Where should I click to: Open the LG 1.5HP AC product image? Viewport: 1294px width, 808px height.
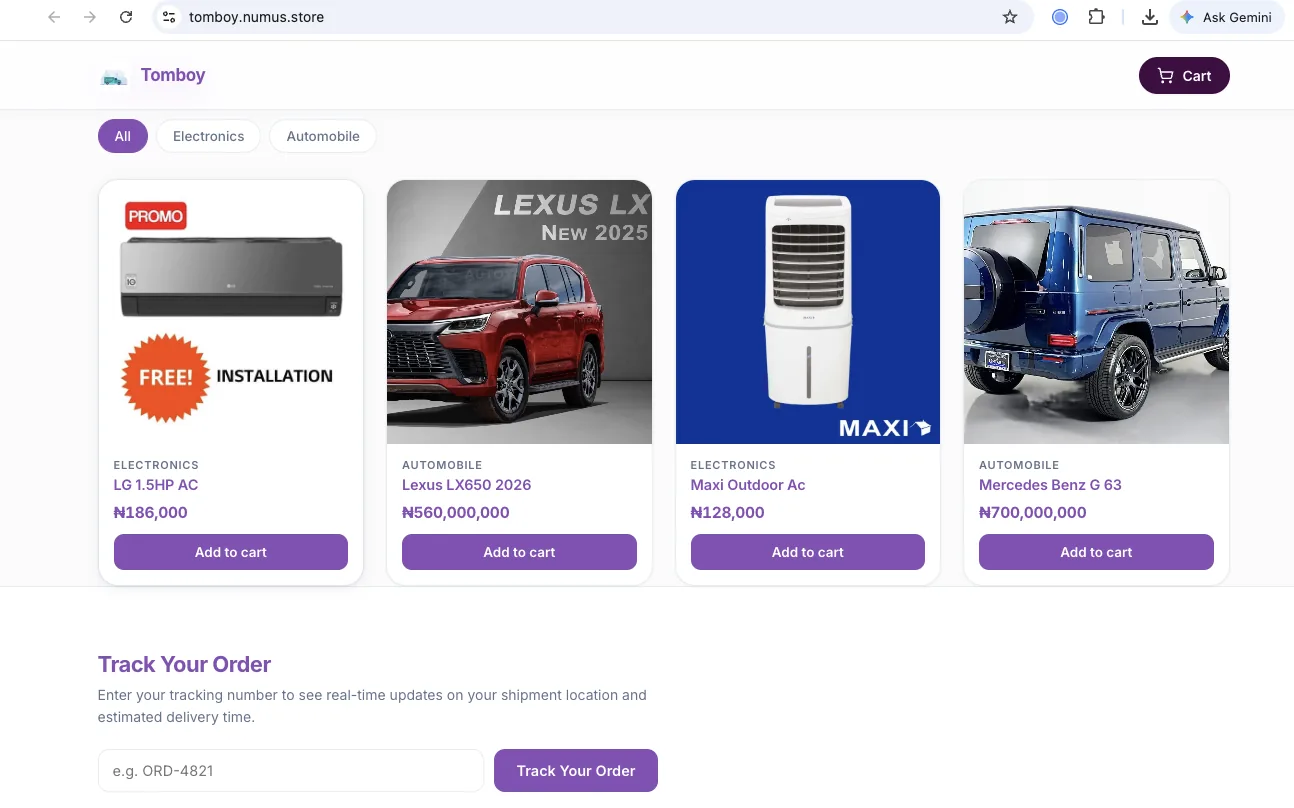(231, 312)
